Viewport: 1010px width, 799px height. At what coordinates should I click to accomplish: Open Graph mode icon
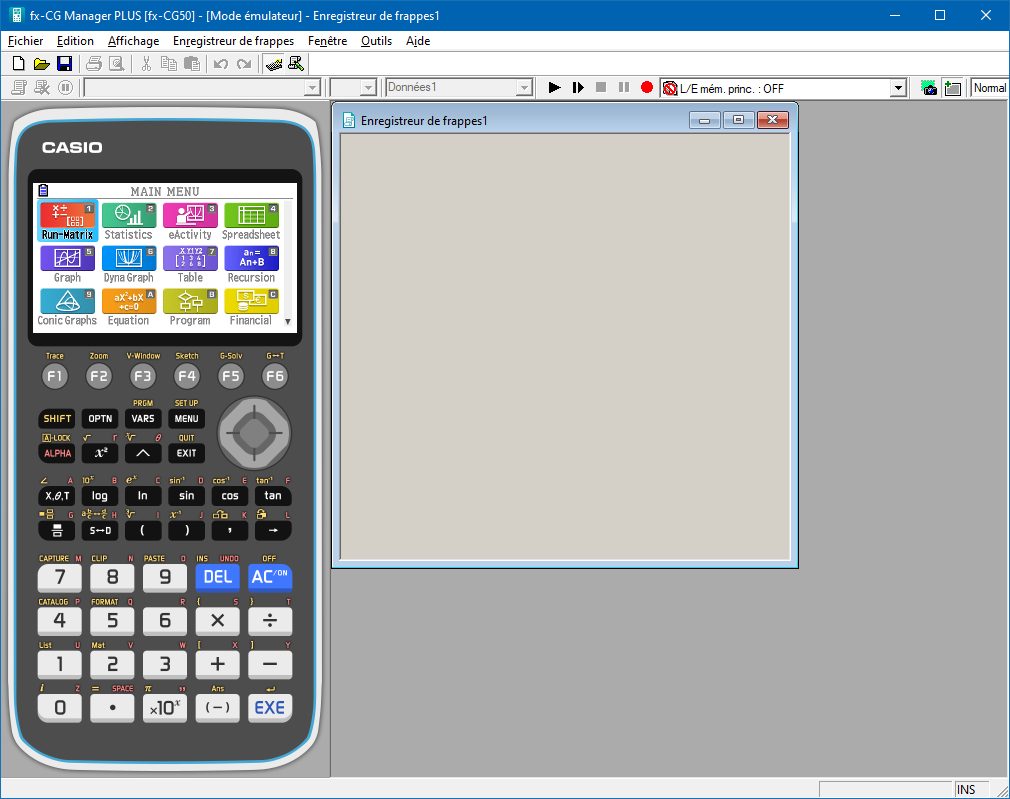tap(67, 264)
